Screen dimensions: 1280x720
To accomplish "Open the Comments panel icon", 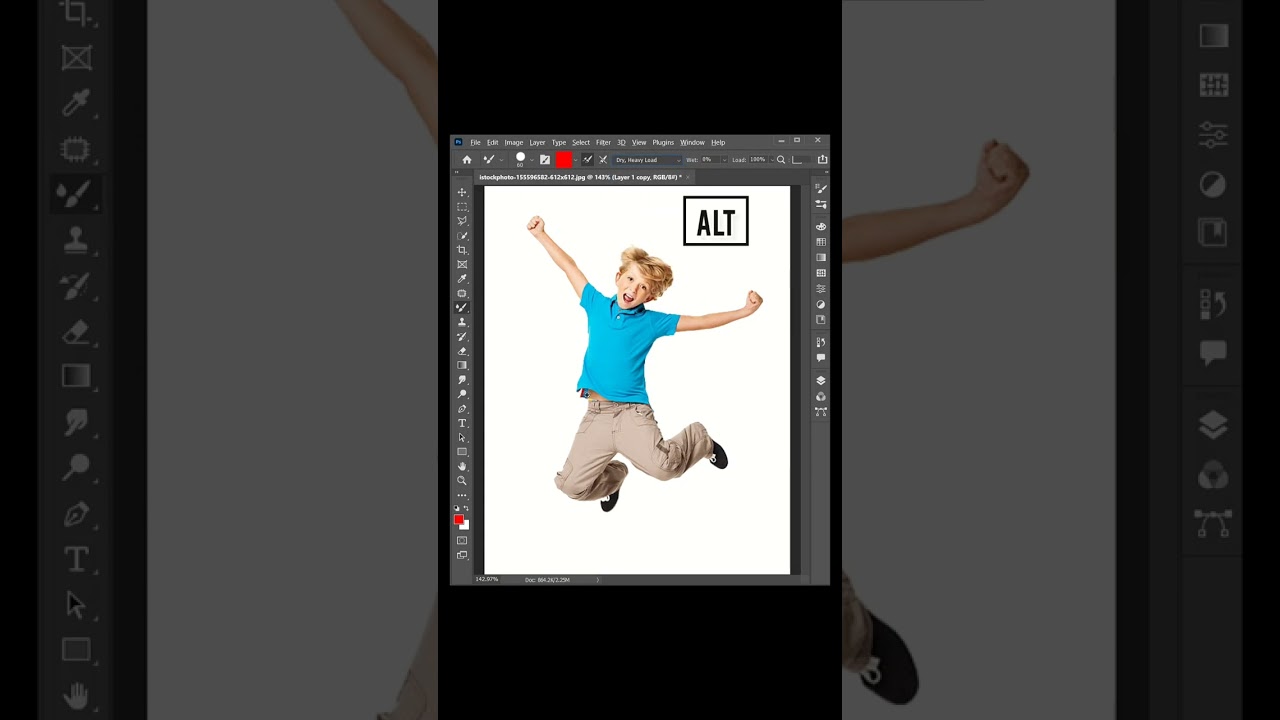I will coord(821,357).
